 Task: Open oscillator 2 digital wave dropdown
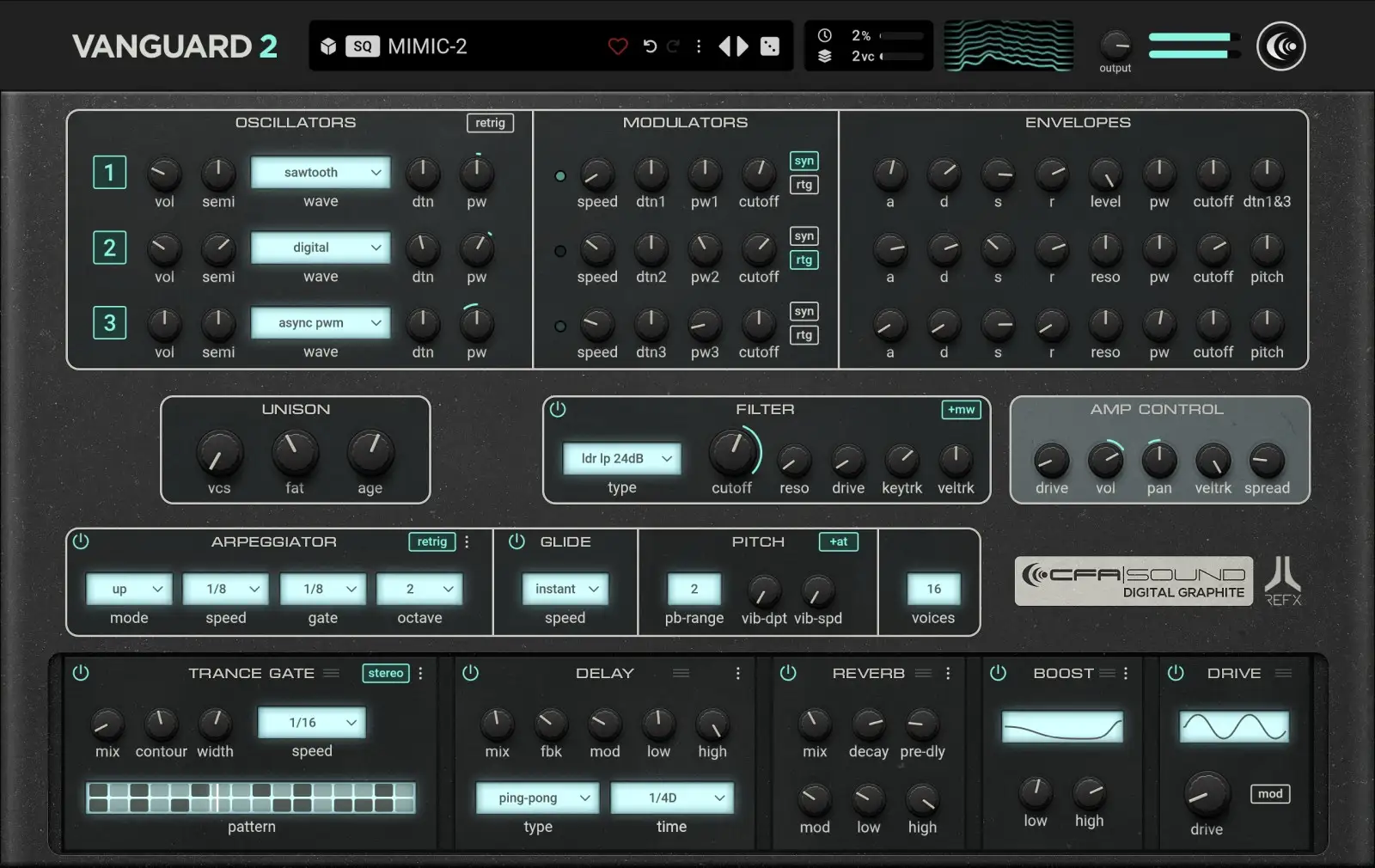pyautogui.click(x=321, y=248)
